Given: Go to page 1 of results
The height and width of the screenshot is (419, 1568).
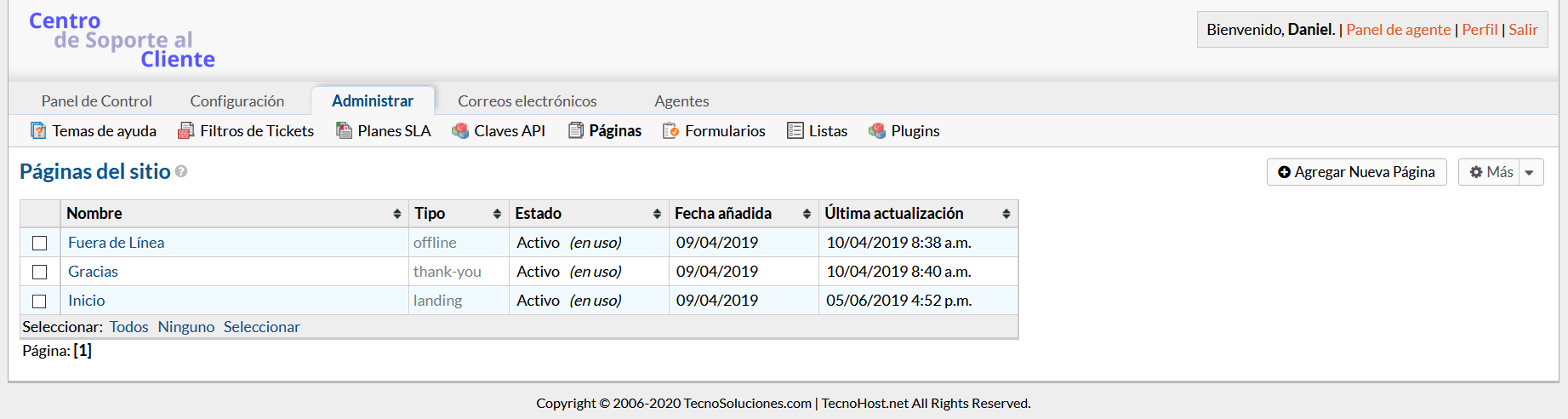Looking at the screenshot, I should click(83, 351).
